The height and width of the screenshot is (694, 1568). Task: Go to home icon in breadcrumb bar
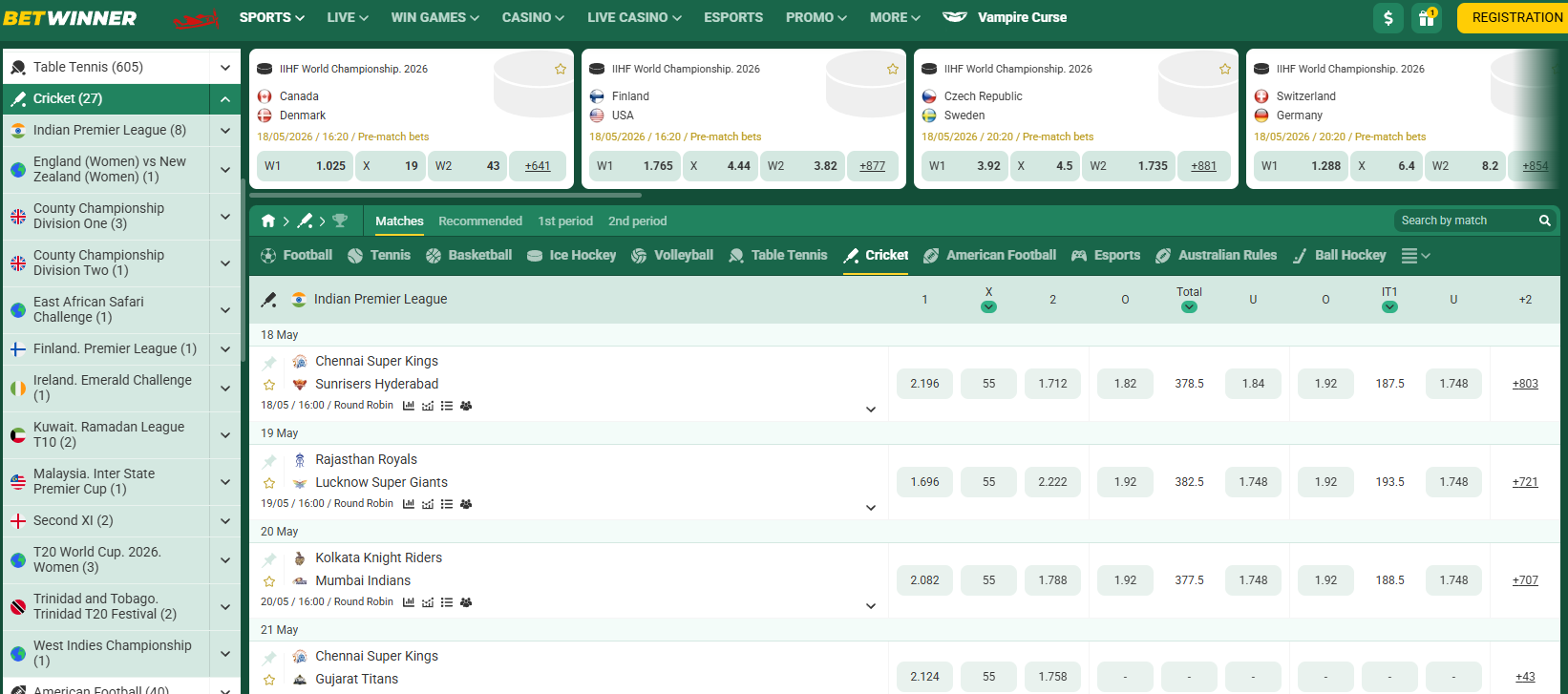pos(268,221)
